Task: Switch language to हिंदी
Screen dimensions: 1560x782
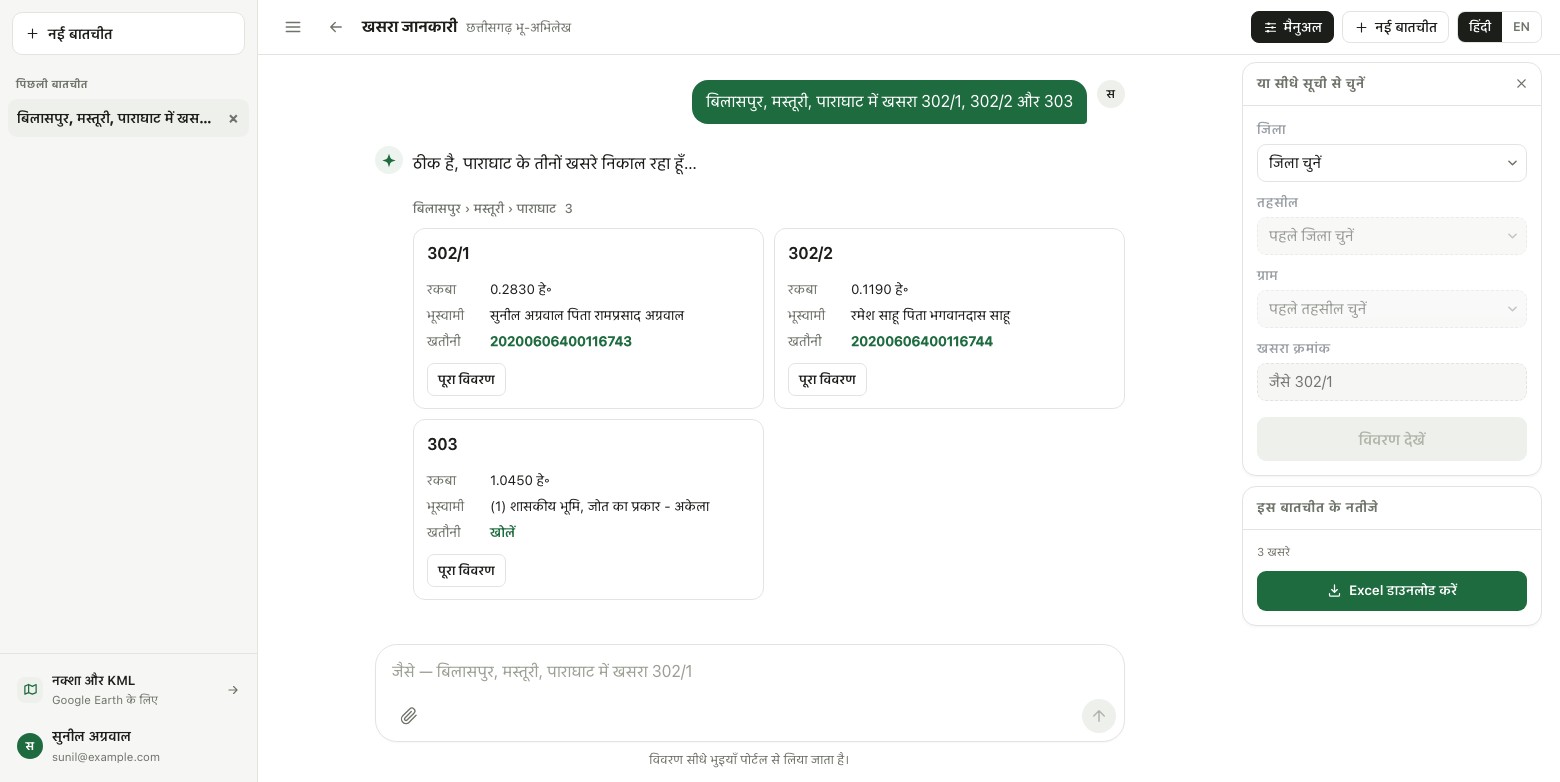Action: coord(1480,27)
